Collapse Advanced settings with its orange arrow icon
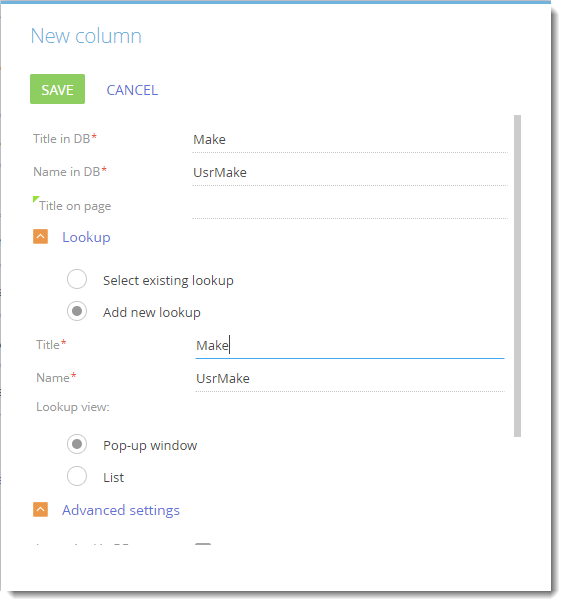This screenshot has width=566, height=606. point(41,509)
